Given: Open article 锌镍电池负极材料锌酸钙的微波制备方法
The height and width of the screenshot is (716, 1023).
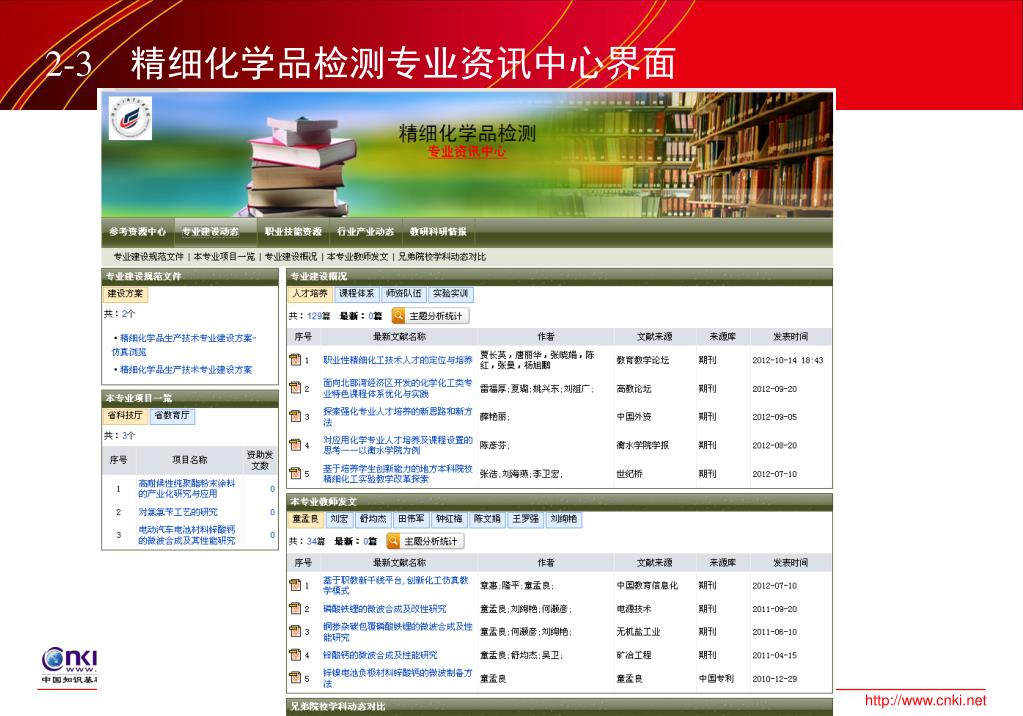Looking at the screenshot, I should coord(398,677).
